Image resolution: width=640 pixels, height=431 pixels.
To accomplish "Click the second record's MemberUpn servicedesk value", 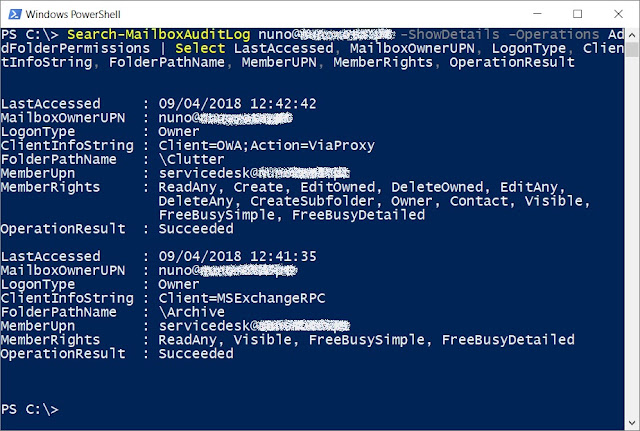I will click(254, 326).
